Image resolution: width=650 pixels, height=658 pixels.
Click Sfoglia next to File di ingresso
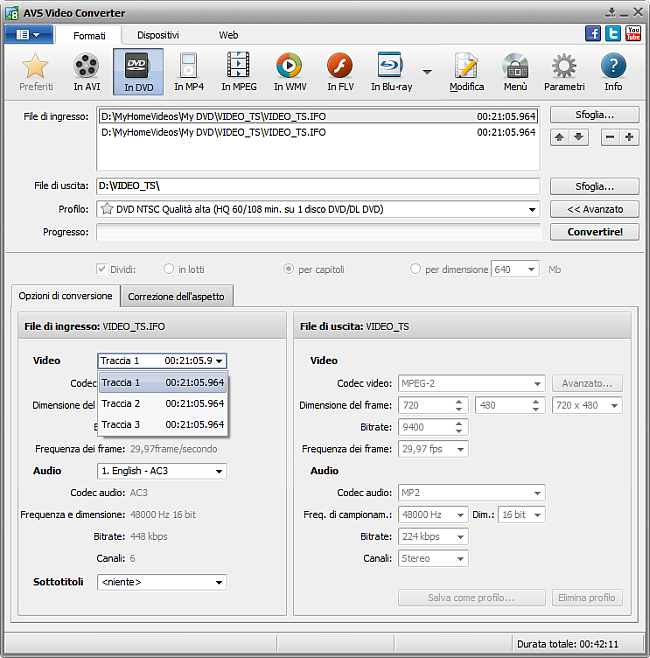(x=595, y=115)
